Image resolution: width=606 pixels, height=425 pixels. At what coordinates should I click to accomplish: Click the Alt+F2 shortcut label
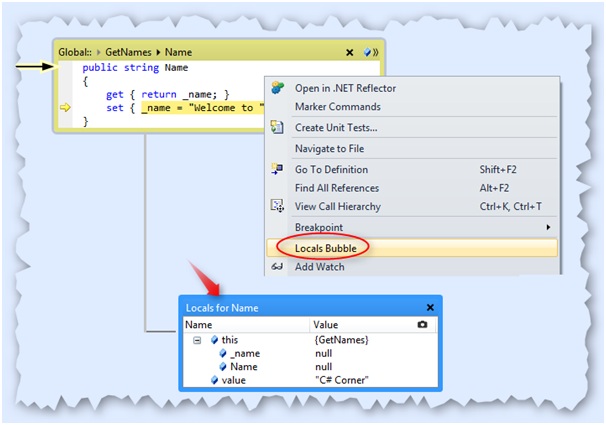coord(494,188)
